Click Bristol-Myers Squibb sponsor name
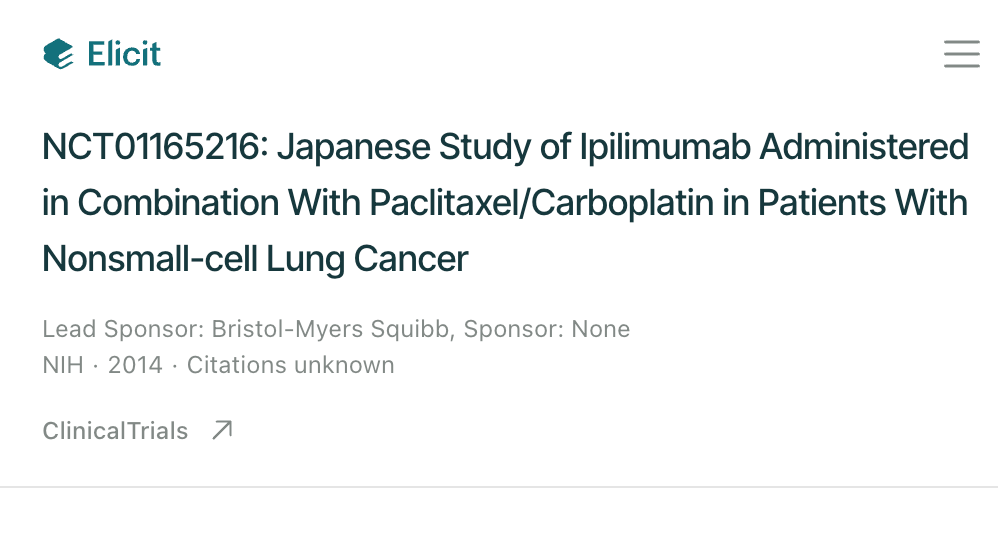This screenshot has height=560, width=998. point(330,329)
